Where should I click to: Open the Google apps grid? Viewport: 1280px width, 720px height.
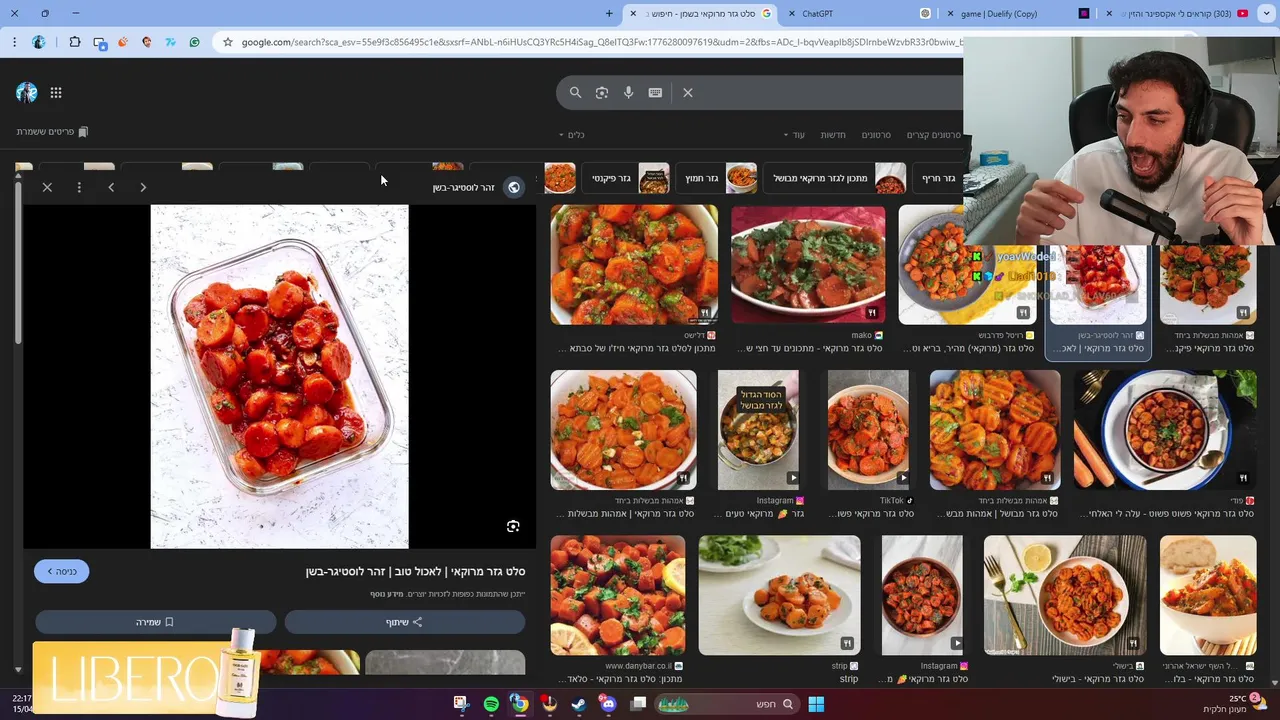[56, 93]
